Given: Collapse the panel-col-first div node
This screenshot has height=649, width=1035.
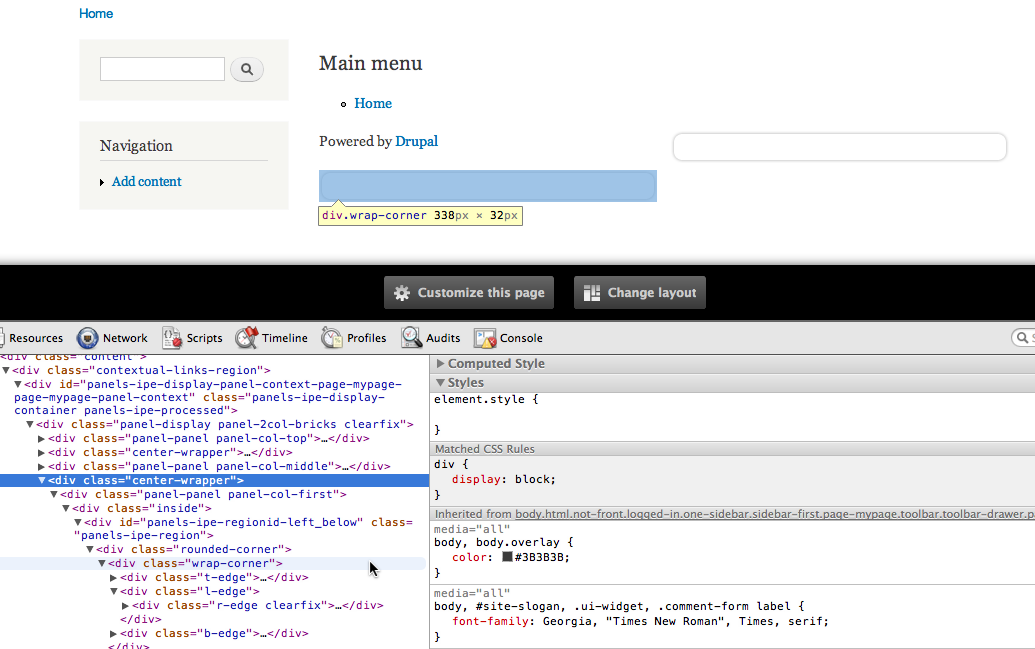Looking at the screenshot, I should tap(54, 495).
